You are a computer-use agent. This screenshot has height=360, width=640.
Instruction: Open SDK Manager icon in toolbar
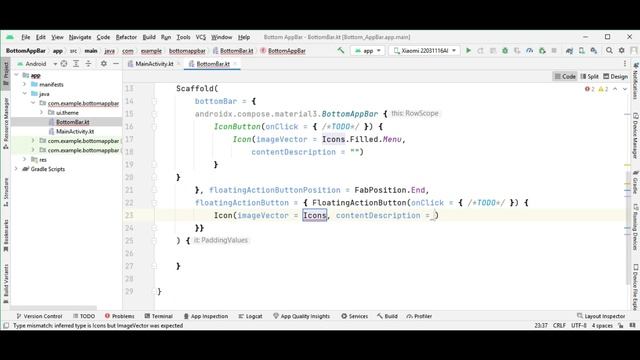tap(594, 51)
